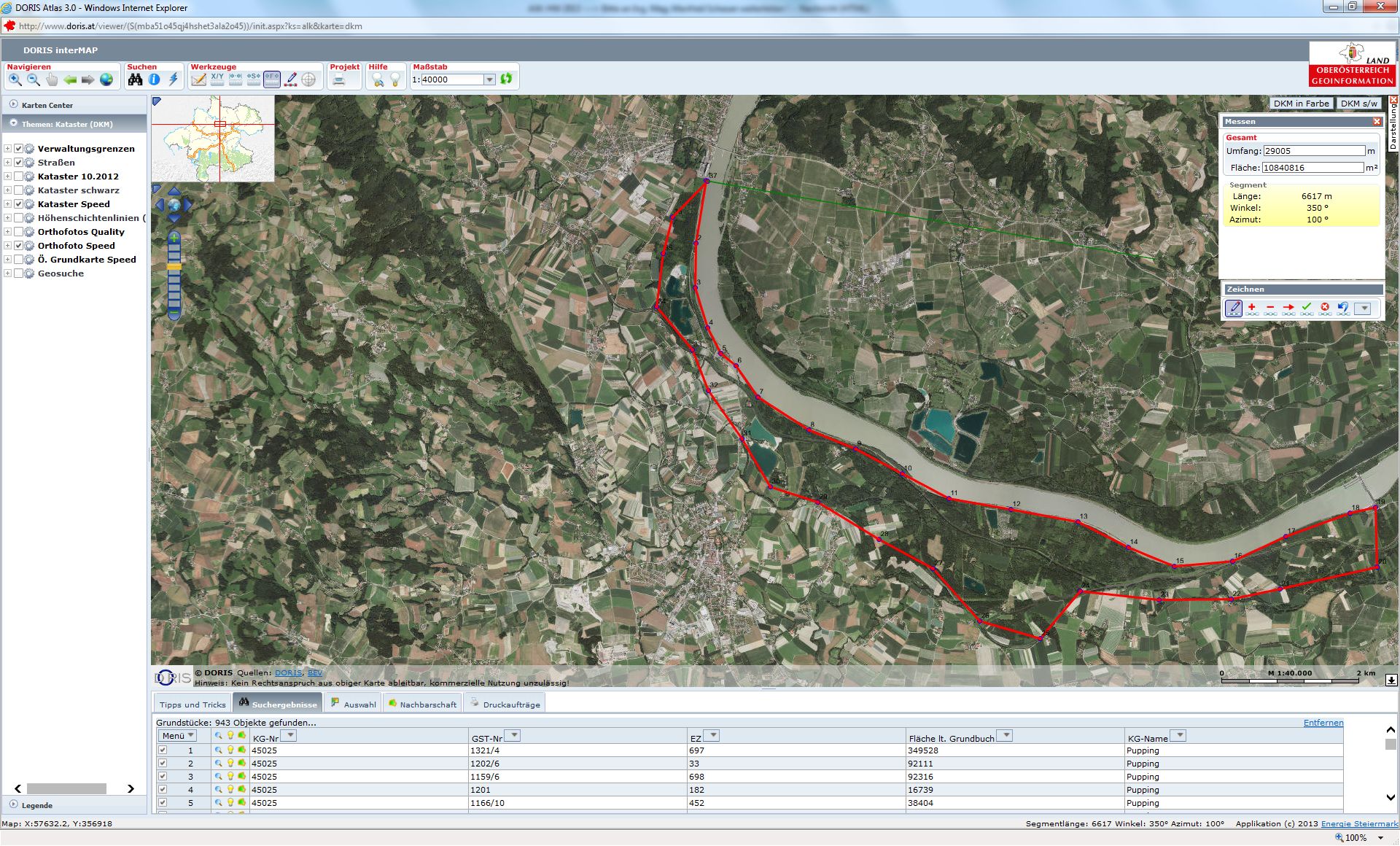The image size is (1400, 846).
Task: Select the zoom in magnifier tool
Action: pyautogui.click(x=15, y=79)
